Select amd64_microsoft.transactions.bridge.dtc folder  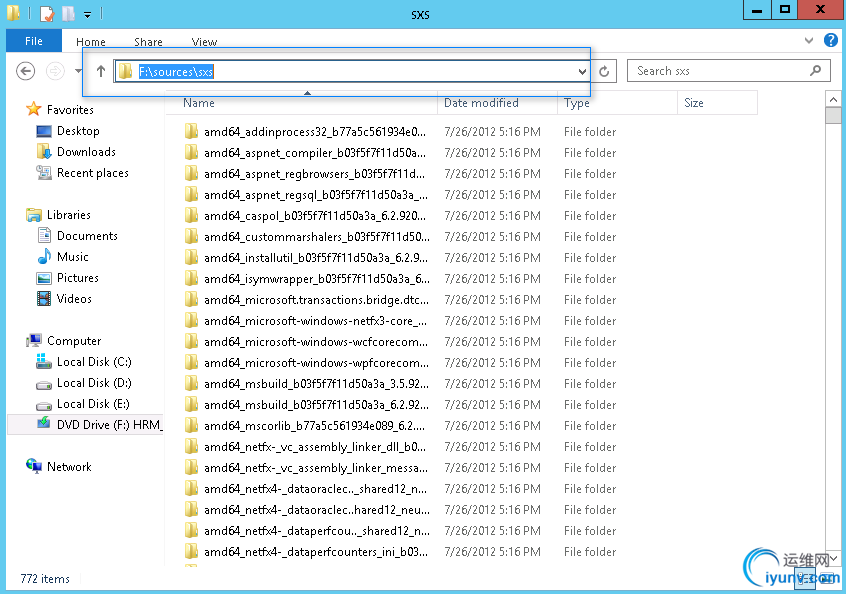tap(316, 299)
